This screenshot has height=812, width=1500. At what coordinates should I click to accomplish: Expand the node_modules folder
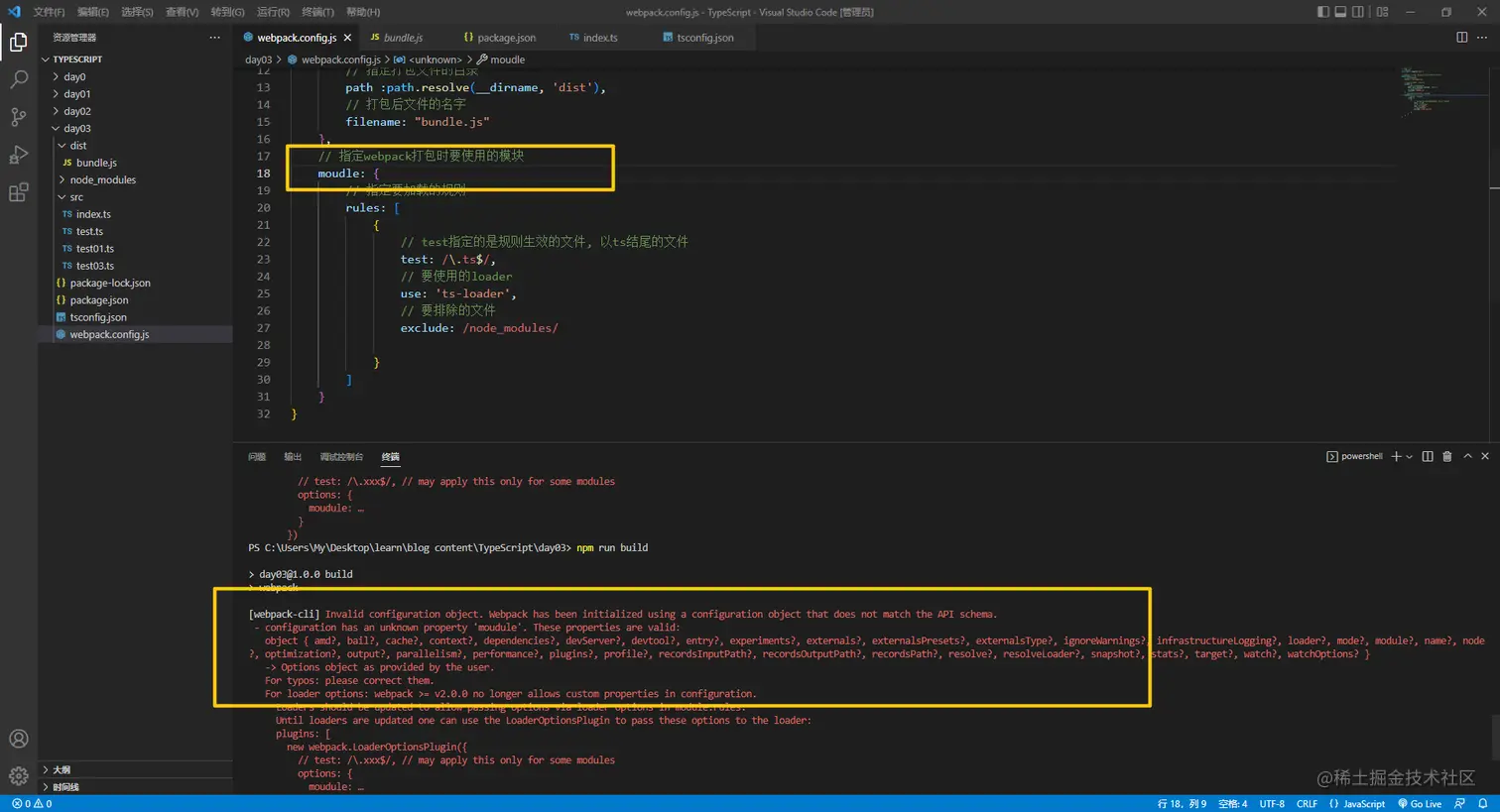pos(102,180)
